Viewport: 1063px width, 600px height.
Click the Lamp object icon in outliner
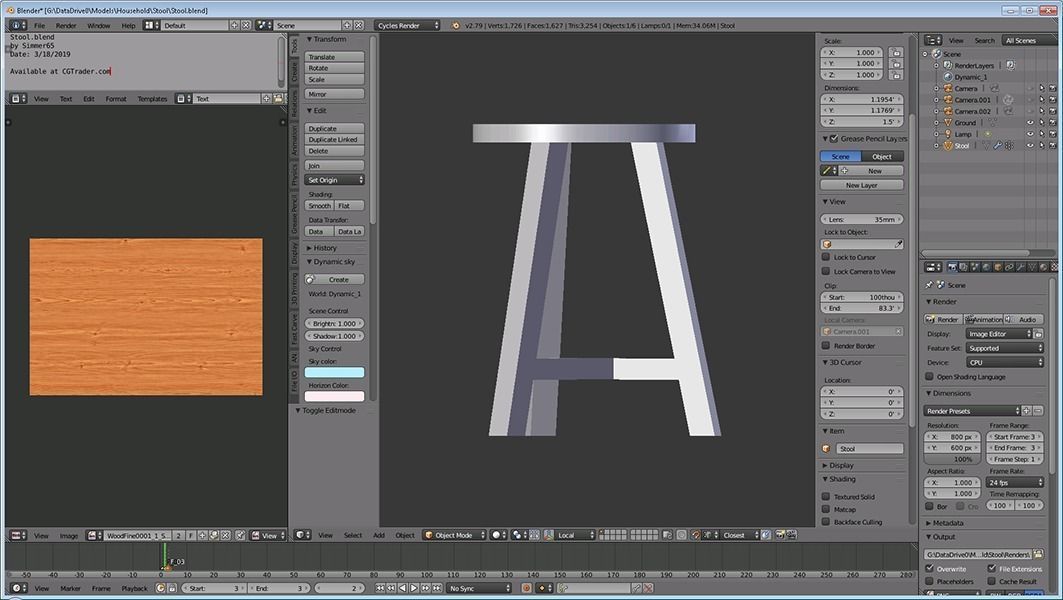point(948,134)
